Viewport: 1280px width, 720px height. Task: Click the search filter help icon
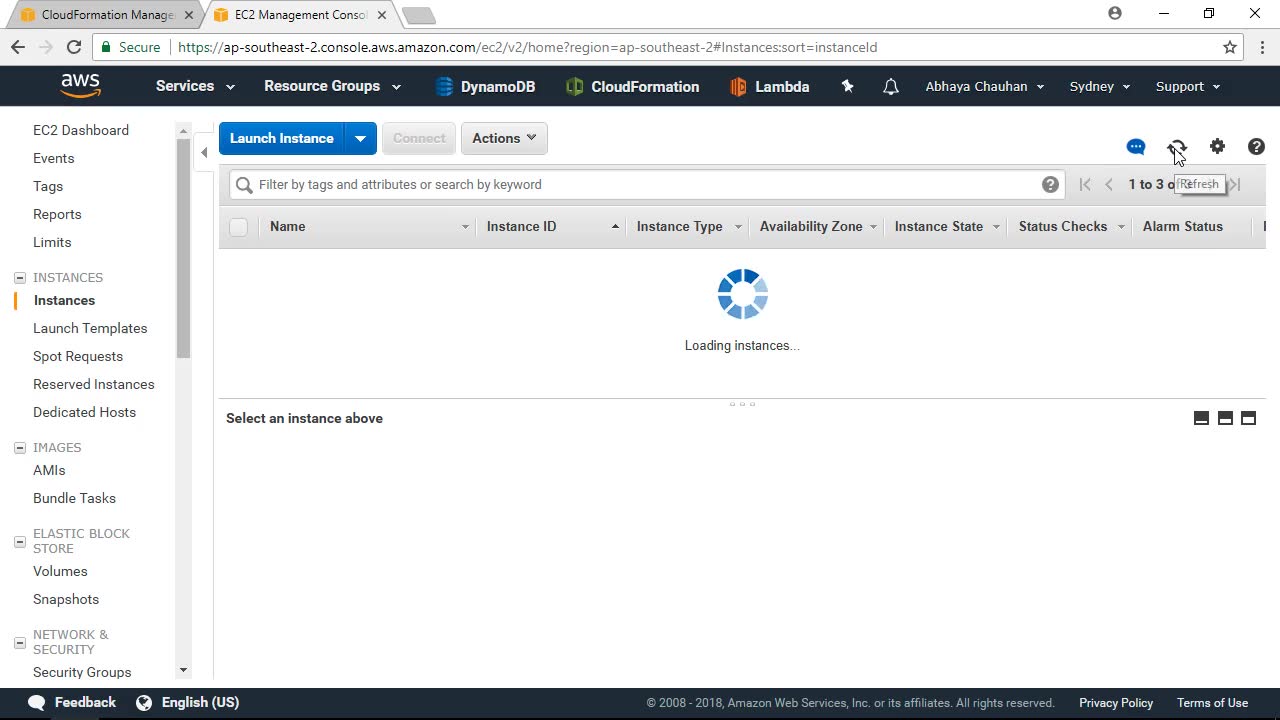[1050, 184]
